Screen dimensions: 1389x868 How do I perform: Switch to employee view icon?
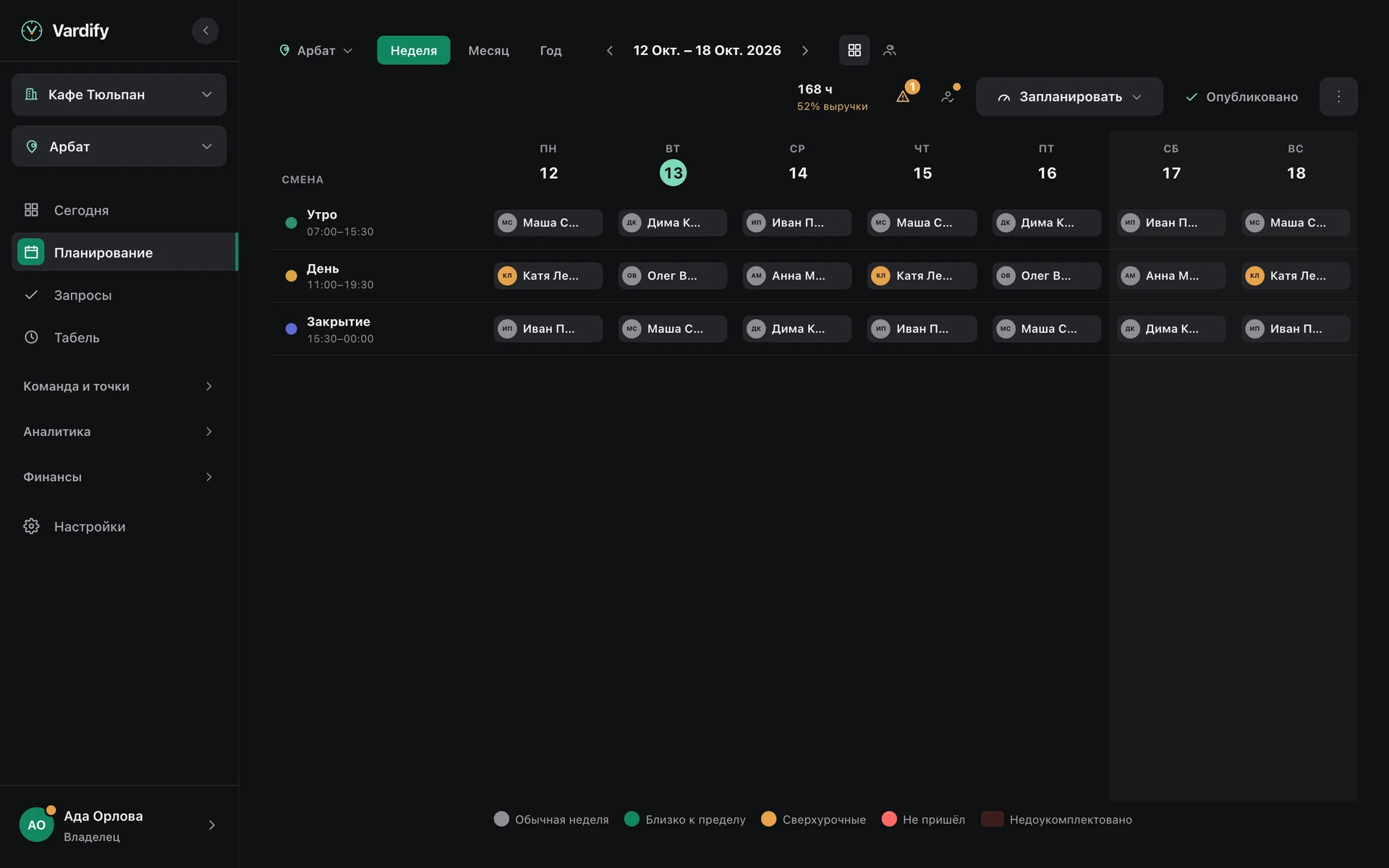[x=890, y=51]
